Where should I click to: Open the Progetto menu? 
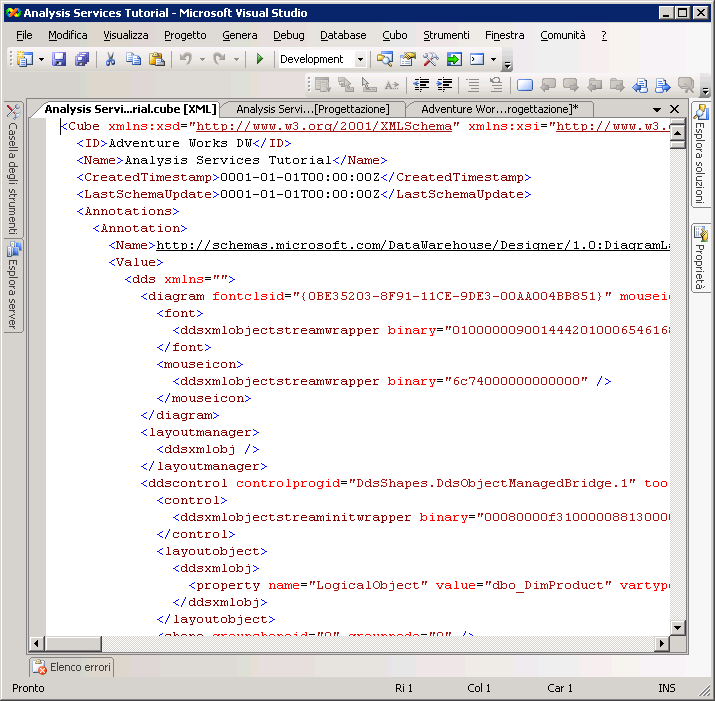pyautogui.click(x=185, y=35)
